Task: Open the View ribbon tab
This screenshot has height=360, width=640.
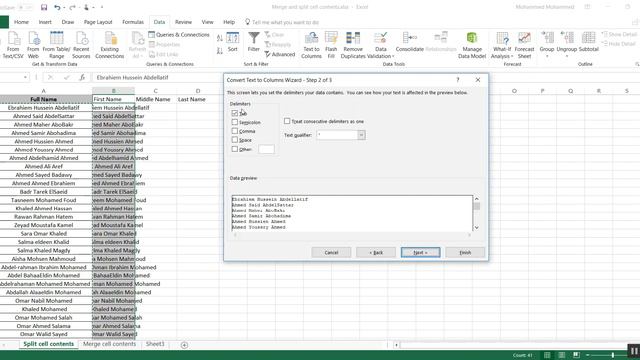Action: pos(207,22)
